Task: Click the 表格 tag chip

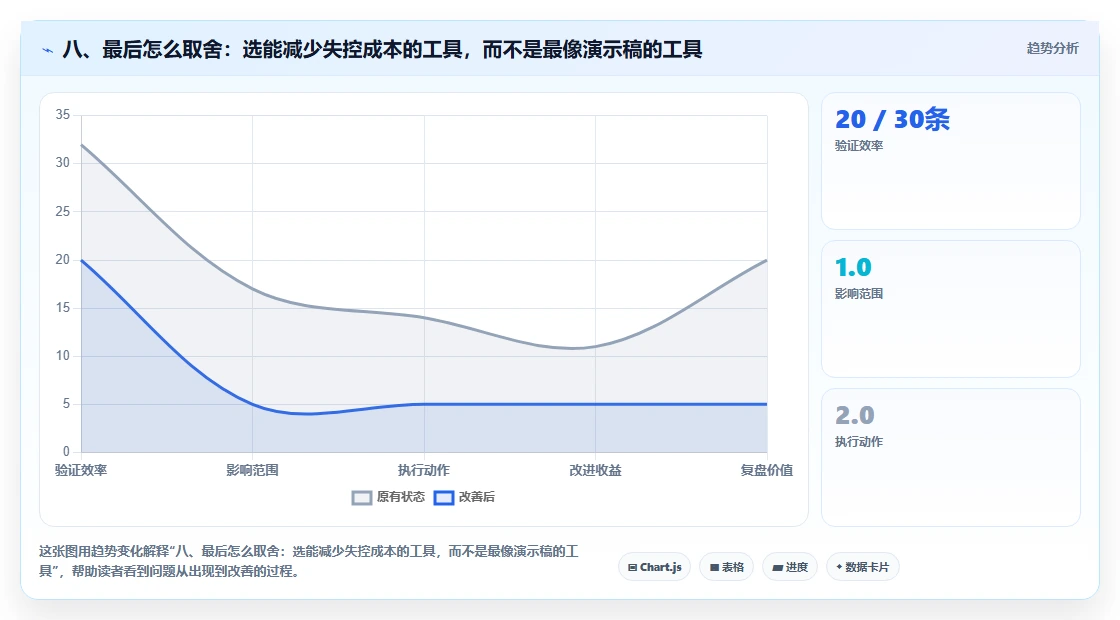Action: tap(726, 567)
